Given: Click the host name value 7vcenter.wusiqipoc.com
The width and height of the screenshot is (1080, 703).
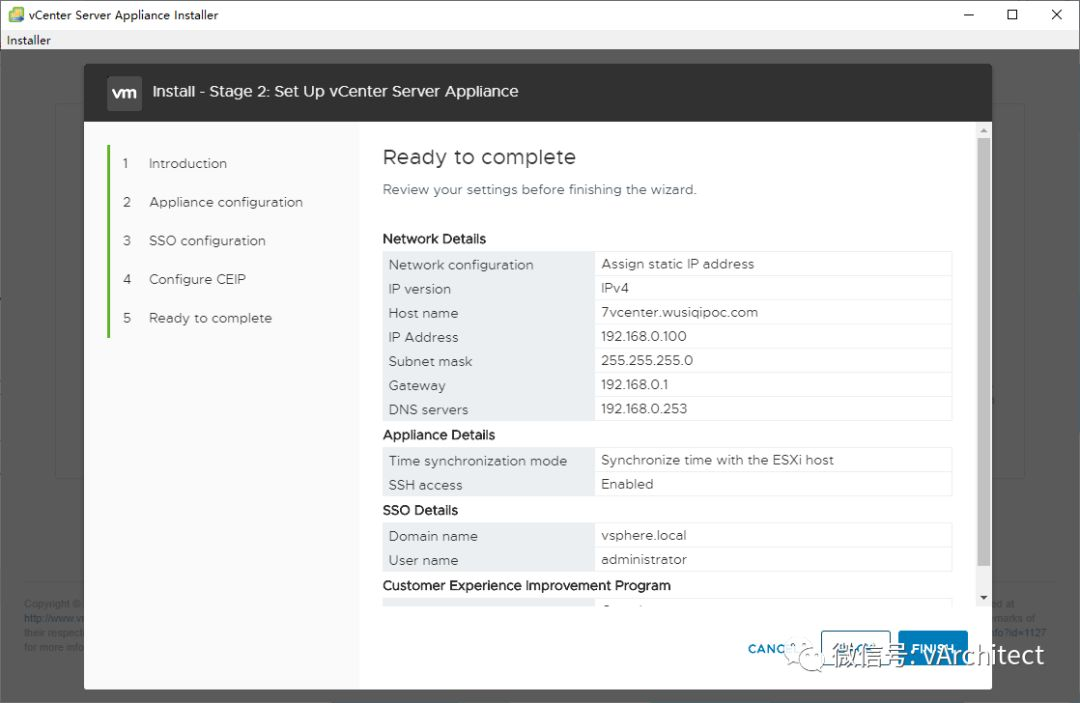Looking at the screenshot, I should [679, 312].
